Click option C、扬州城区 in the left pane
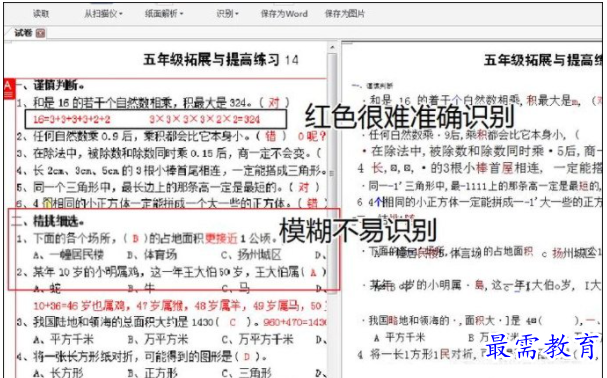Screen dimensions: 607x378 tap(251, 254)
